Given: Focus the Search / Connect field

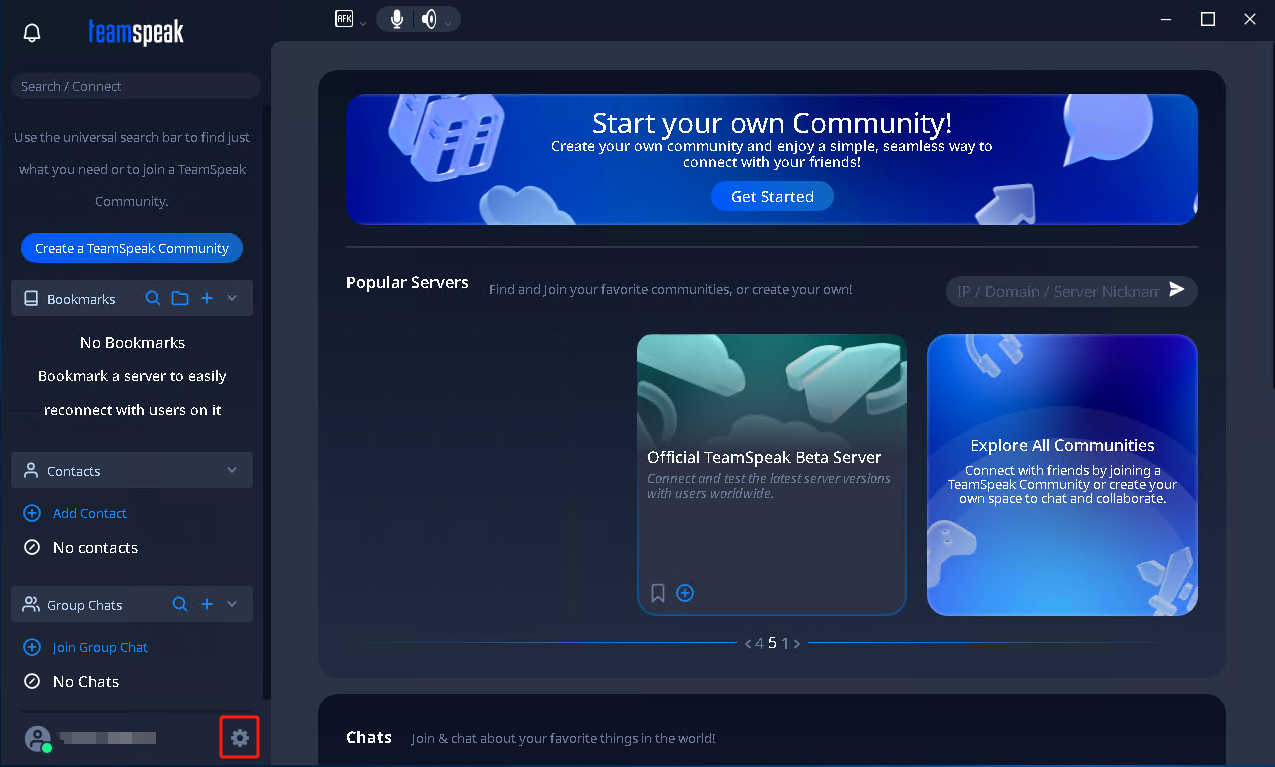Looking at the screenshot, I should tap(135, 86).
